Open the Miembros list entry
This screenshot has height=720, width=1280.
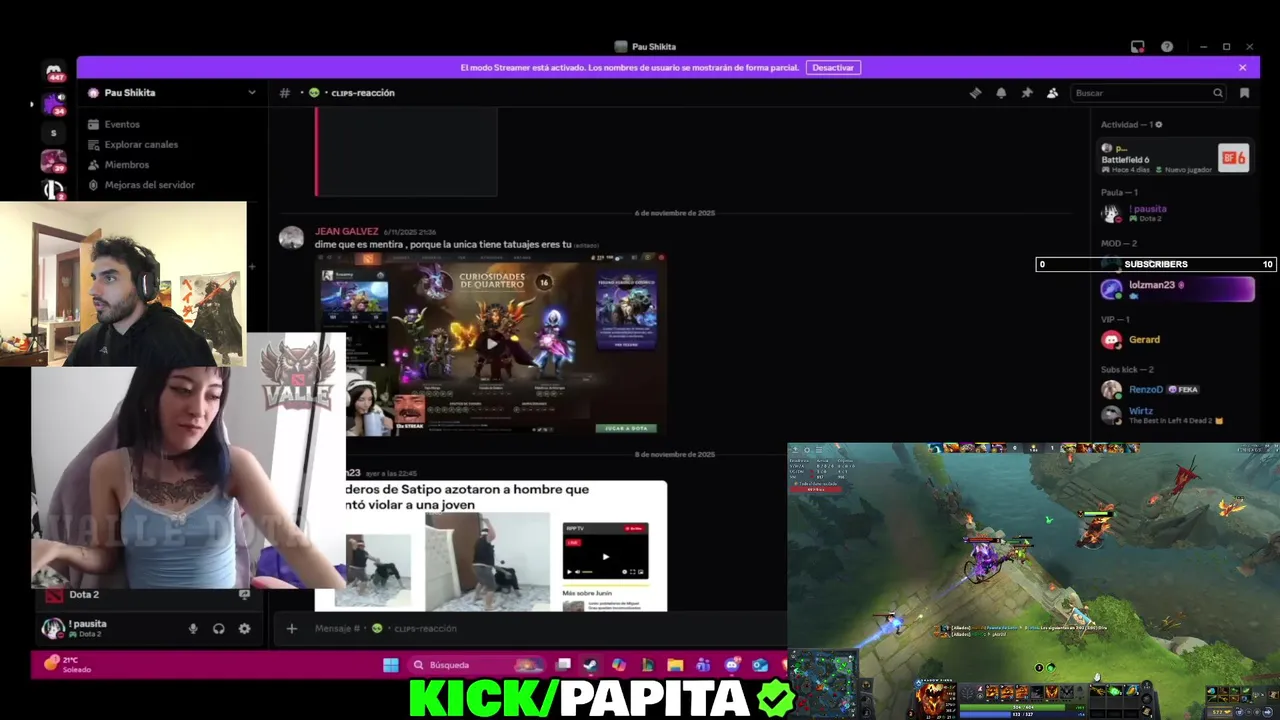pyautogui.click(x=127, y=164)
